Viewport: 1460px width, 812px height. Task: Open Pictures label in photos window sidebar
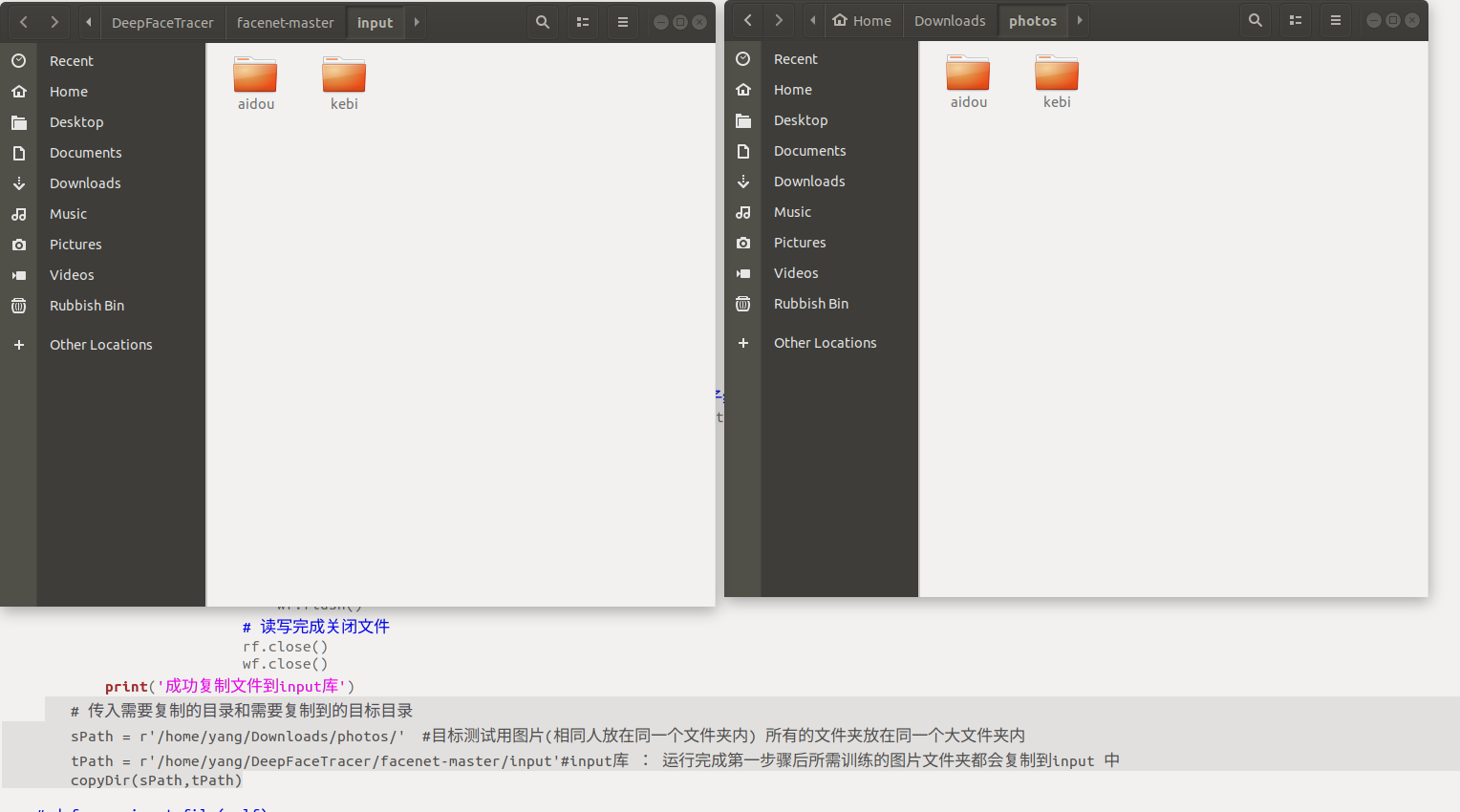(x=800, y=243)
